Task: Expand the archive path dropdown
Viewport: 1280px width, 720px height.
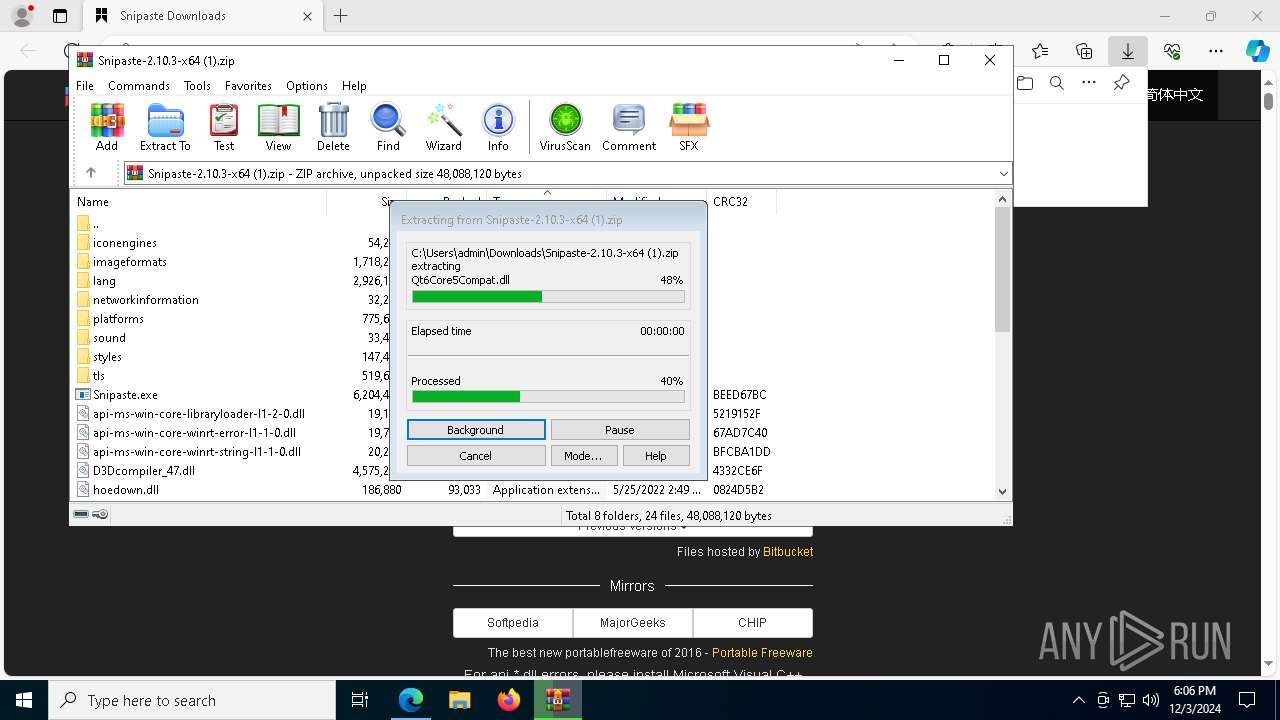Action: point(1003,174)
